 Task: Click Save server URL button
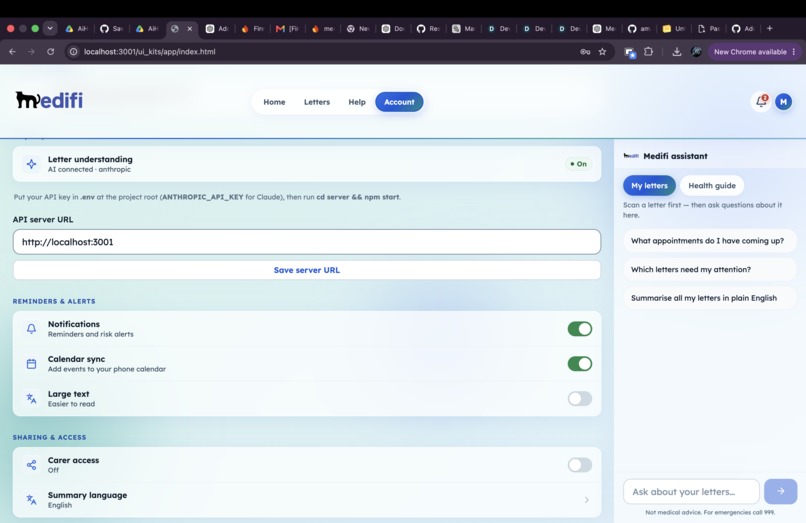point(307,270)
